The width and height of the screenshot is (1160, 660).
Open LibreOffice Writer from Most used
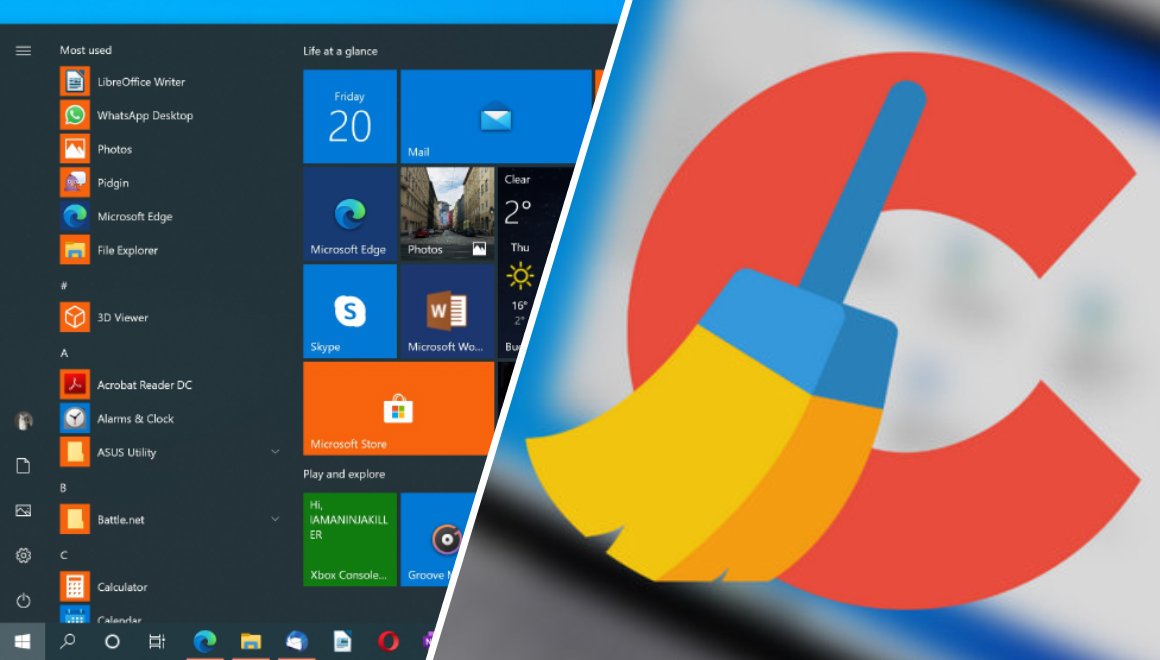pyautogui.click(x=140, y=82)
